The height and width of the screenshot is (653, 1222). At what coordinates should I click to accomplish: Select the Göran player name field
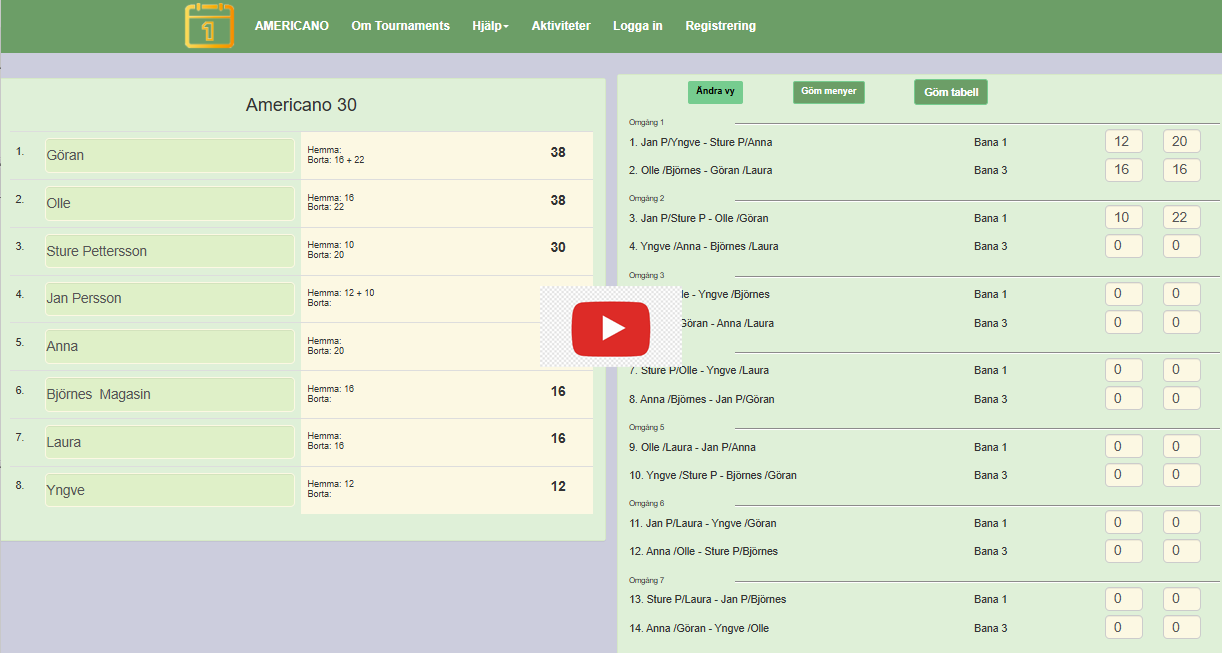169,155
